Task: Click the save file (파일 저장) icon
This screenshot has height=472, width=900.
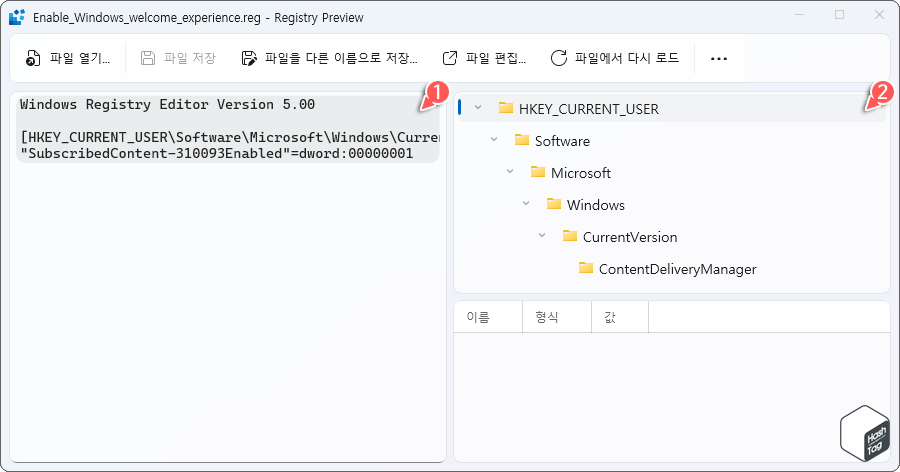Action: tap(148, 58)
